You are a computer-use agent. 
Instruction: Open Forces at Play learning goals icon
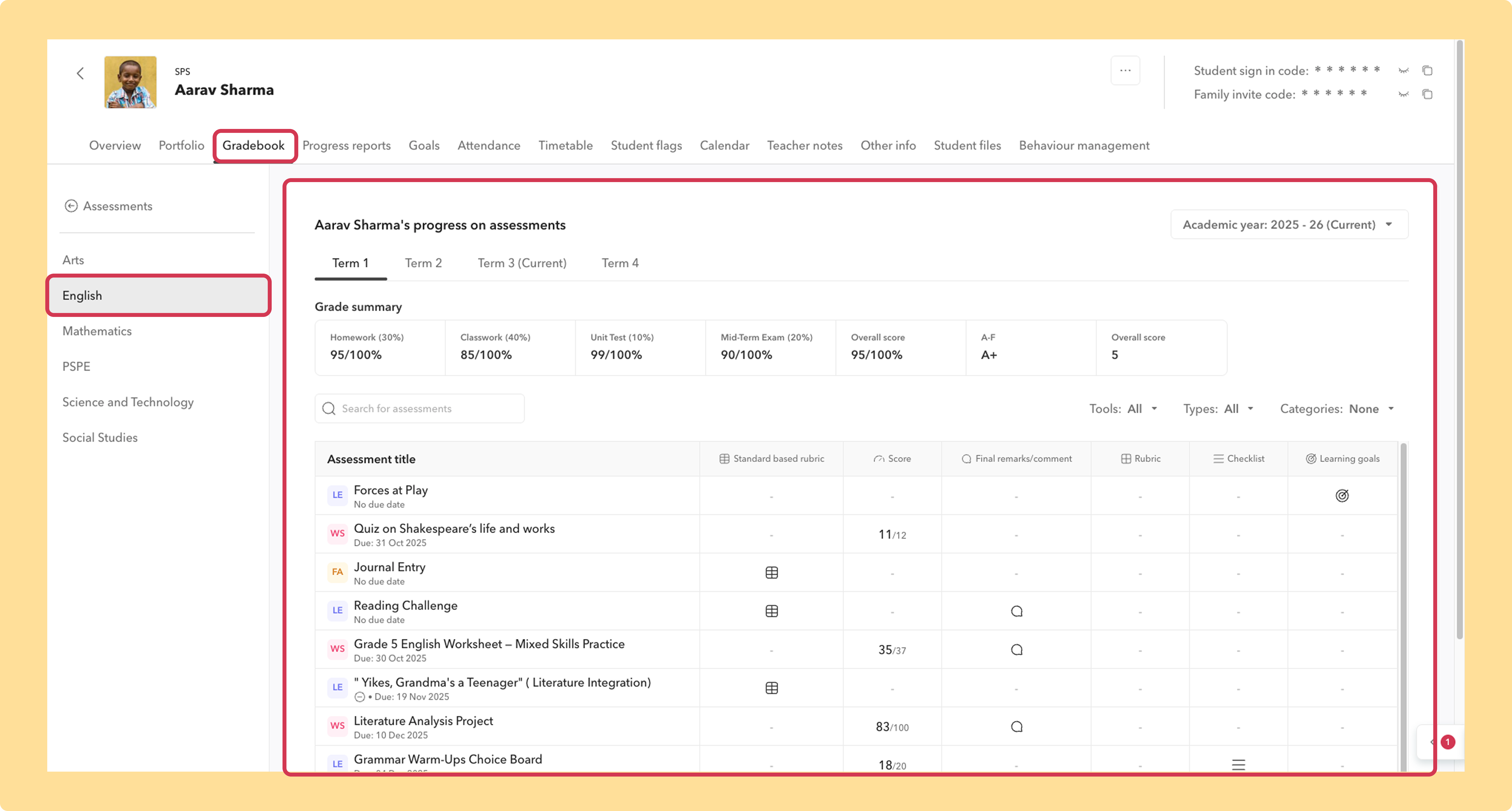pyautogui.click(x=1342, y=496)
